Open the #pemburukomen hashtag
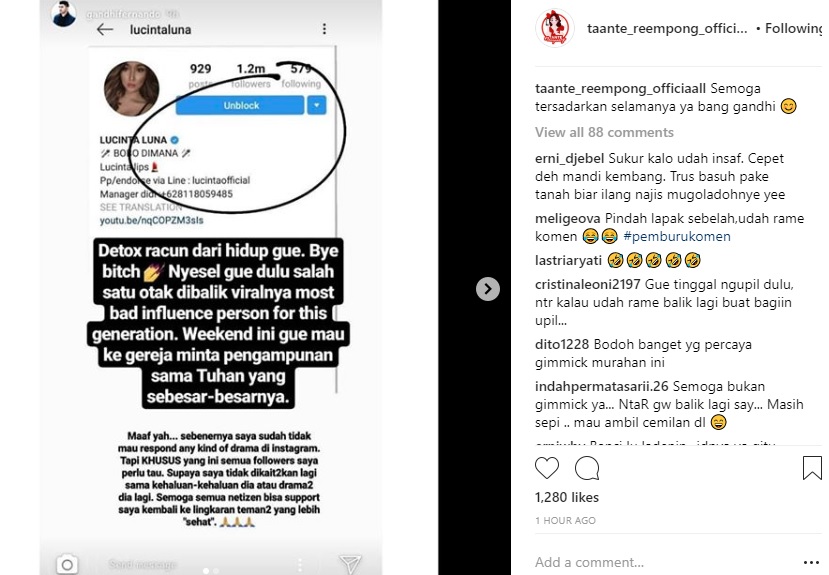 [x=677, y=236]
